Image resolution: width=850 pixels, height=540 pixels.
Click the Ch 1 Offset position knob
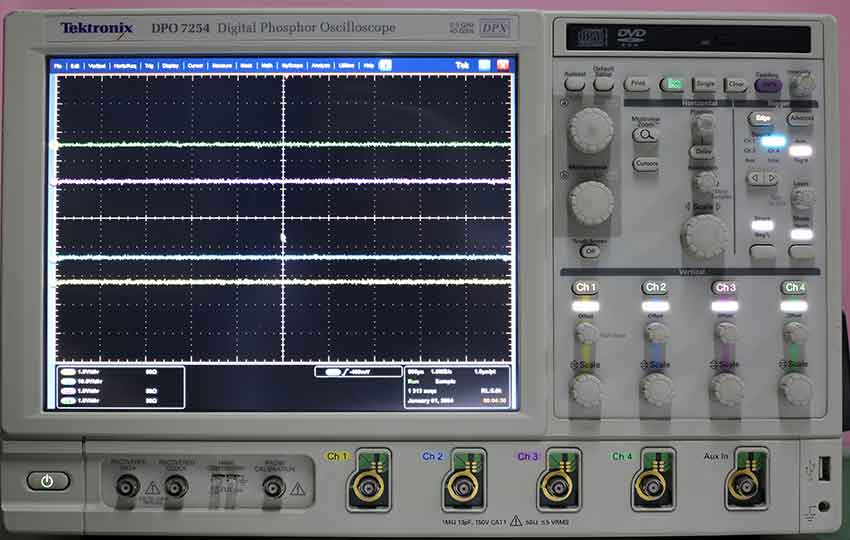(x=586, y=332)
